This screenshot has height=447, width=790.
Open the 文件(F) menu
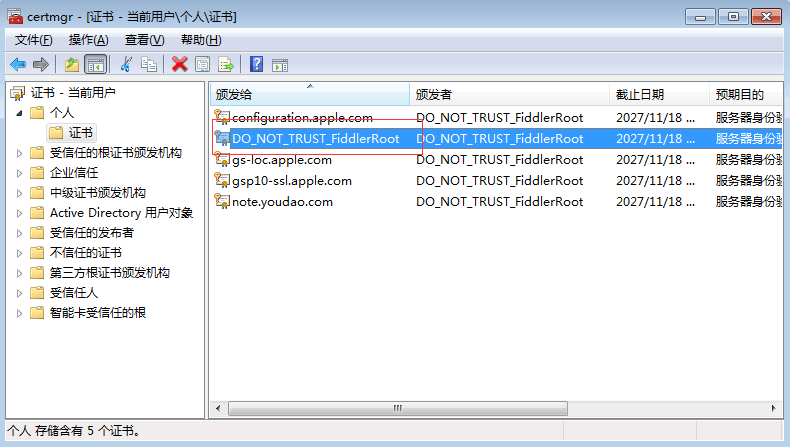click(33, 40)
